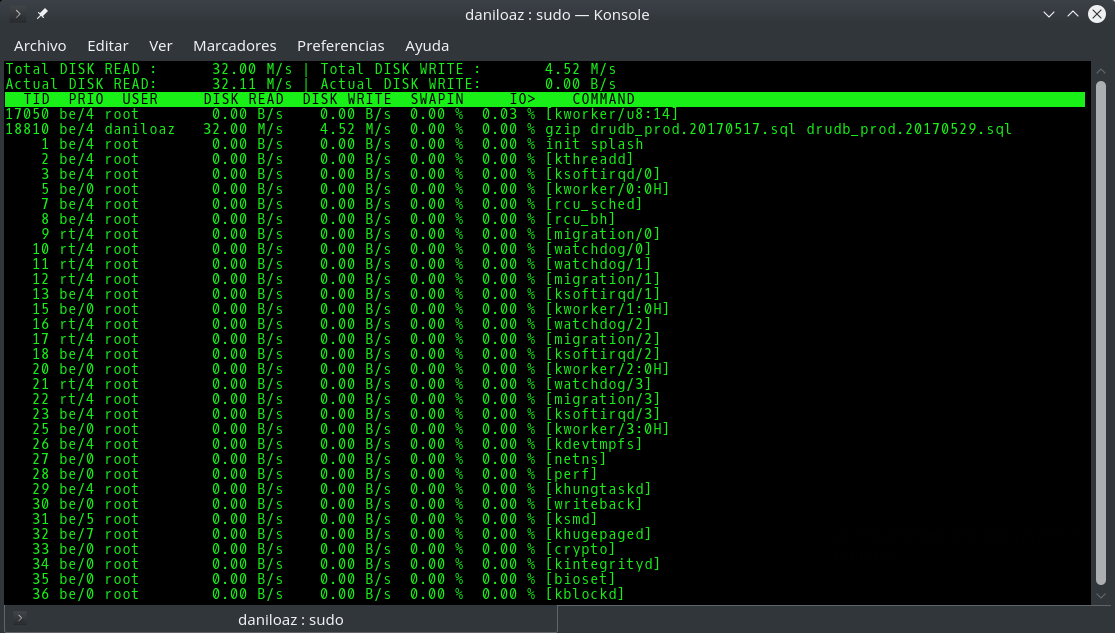Click the DISK READ column header
Screen dimensions: 1115x633
(x=244, y=99)
